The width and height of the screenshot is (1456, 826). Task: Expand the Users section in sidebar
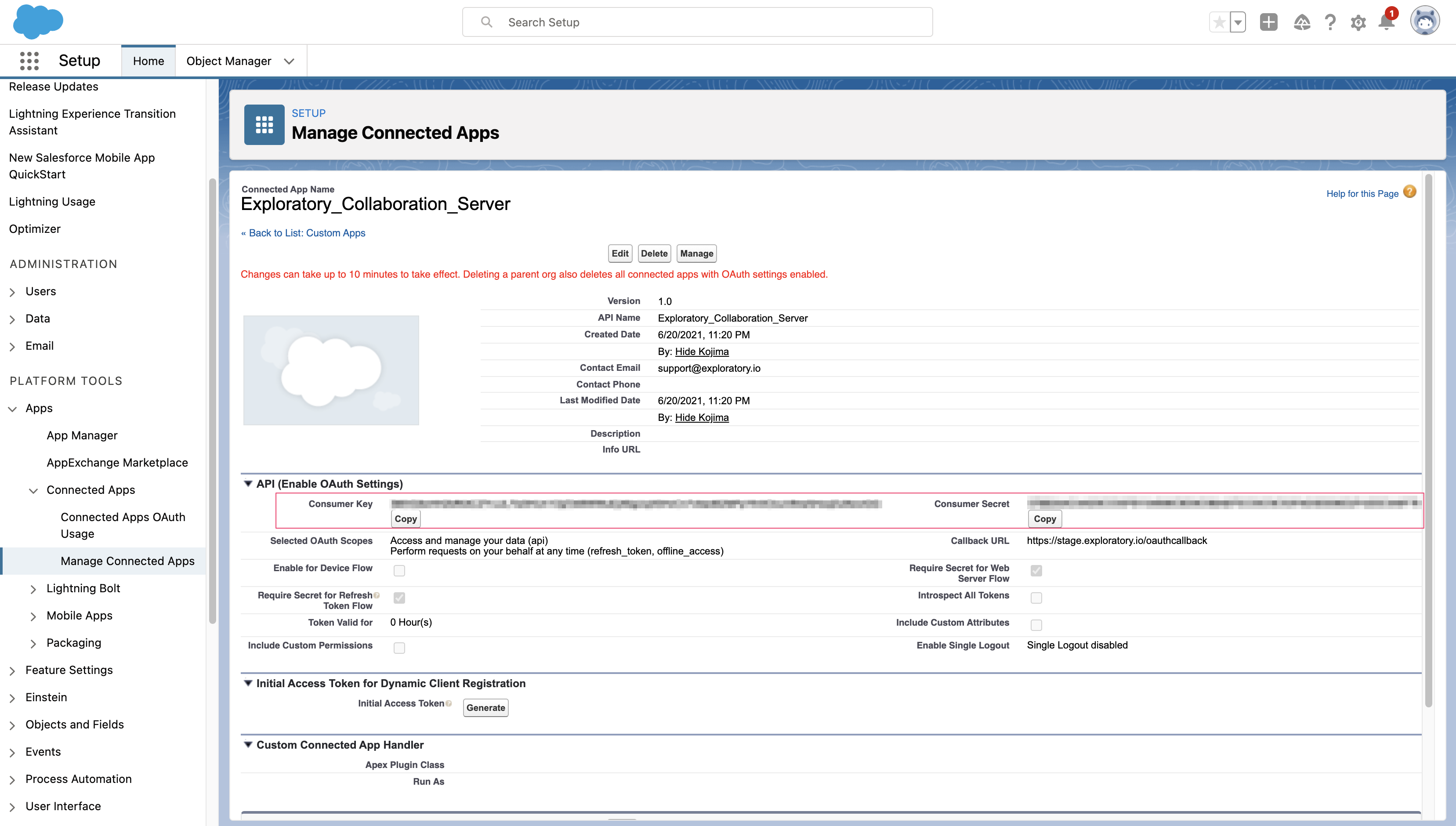pyautogui.click(x=12, y=292)
